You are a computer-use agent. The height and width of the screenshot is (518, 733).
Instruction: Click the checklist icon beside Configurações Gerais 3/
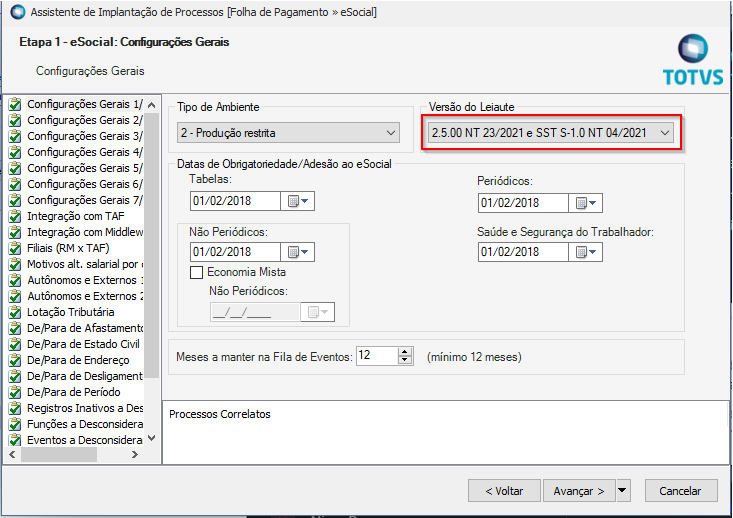click(15, 136)
